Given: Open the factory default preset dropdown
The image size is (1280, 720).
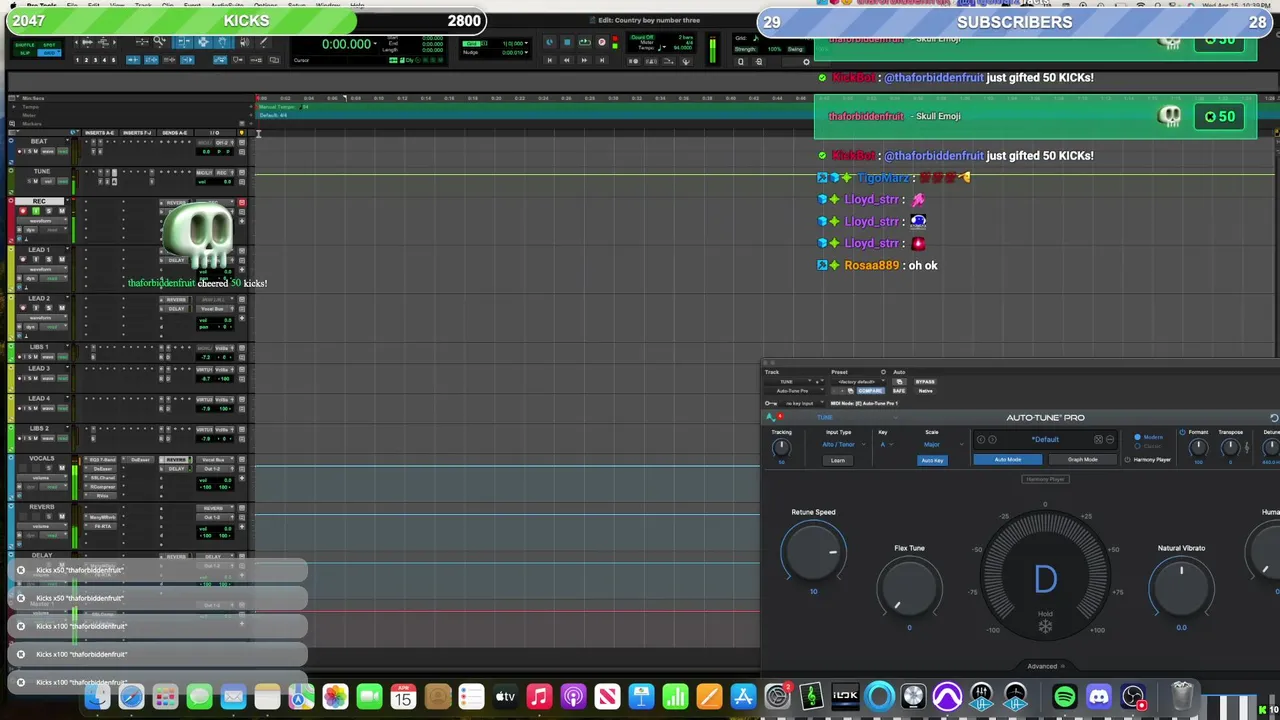Looking at the screenshot, I should (857, 381).
